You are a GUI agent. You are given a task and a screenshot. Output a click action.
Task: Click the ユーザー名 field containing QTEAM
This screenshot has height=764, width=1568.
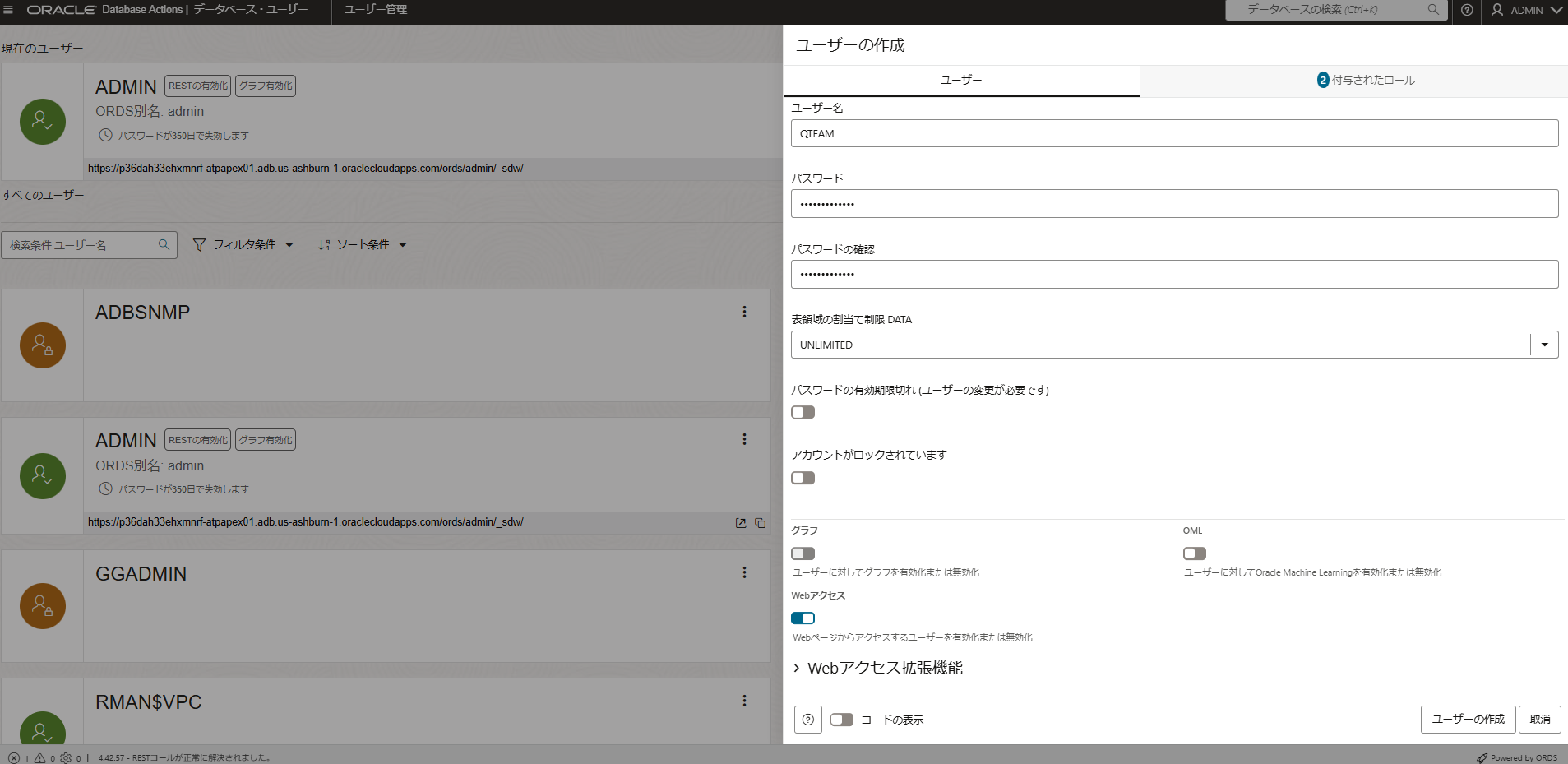pyautogui.click(x=1174, y=133)
